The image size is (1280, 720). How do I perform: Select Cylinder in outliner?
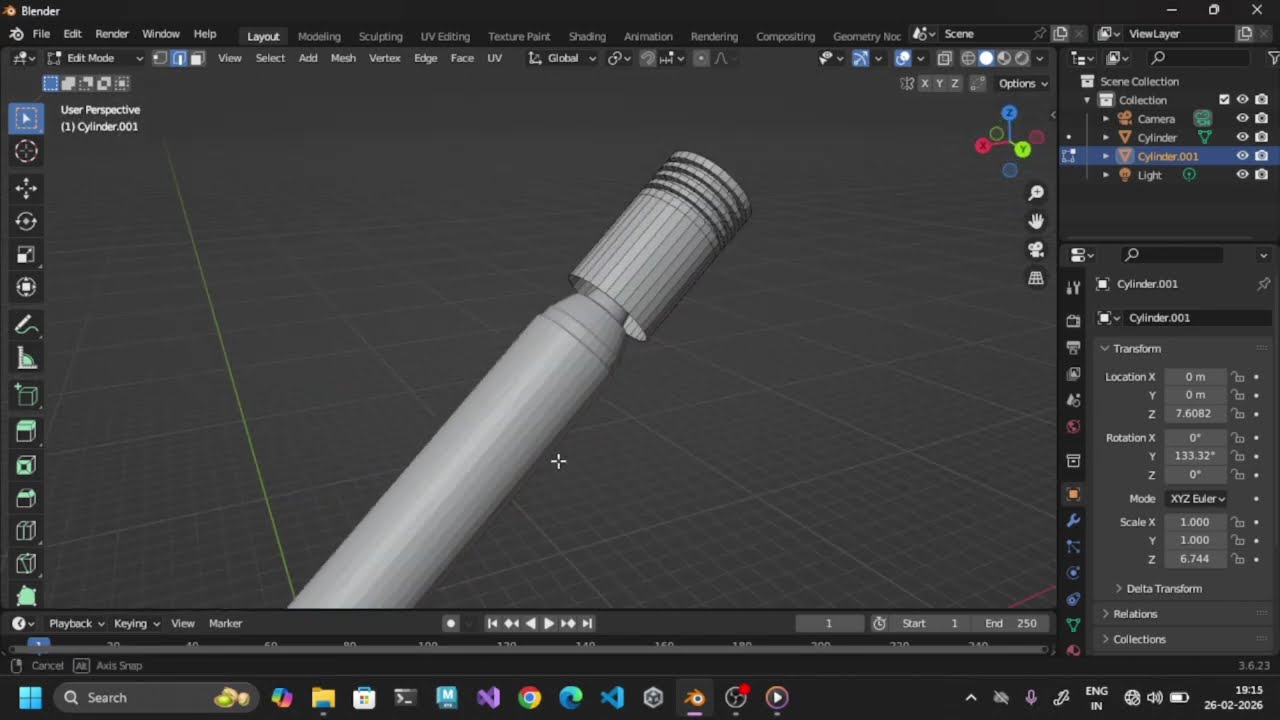click(1157, 137)
